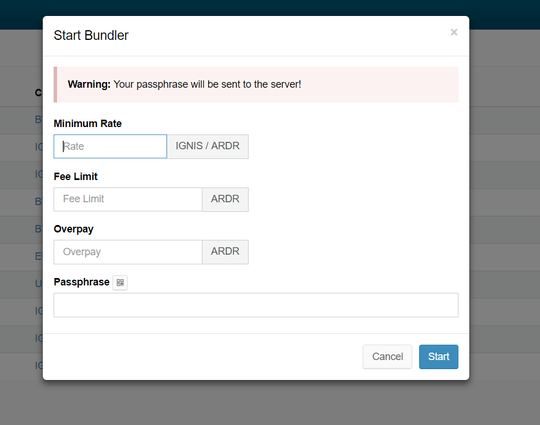Click the ARDR unit beside Fee Limit
Viewport: 540px width, 425px height.
[x=225, y=199]
